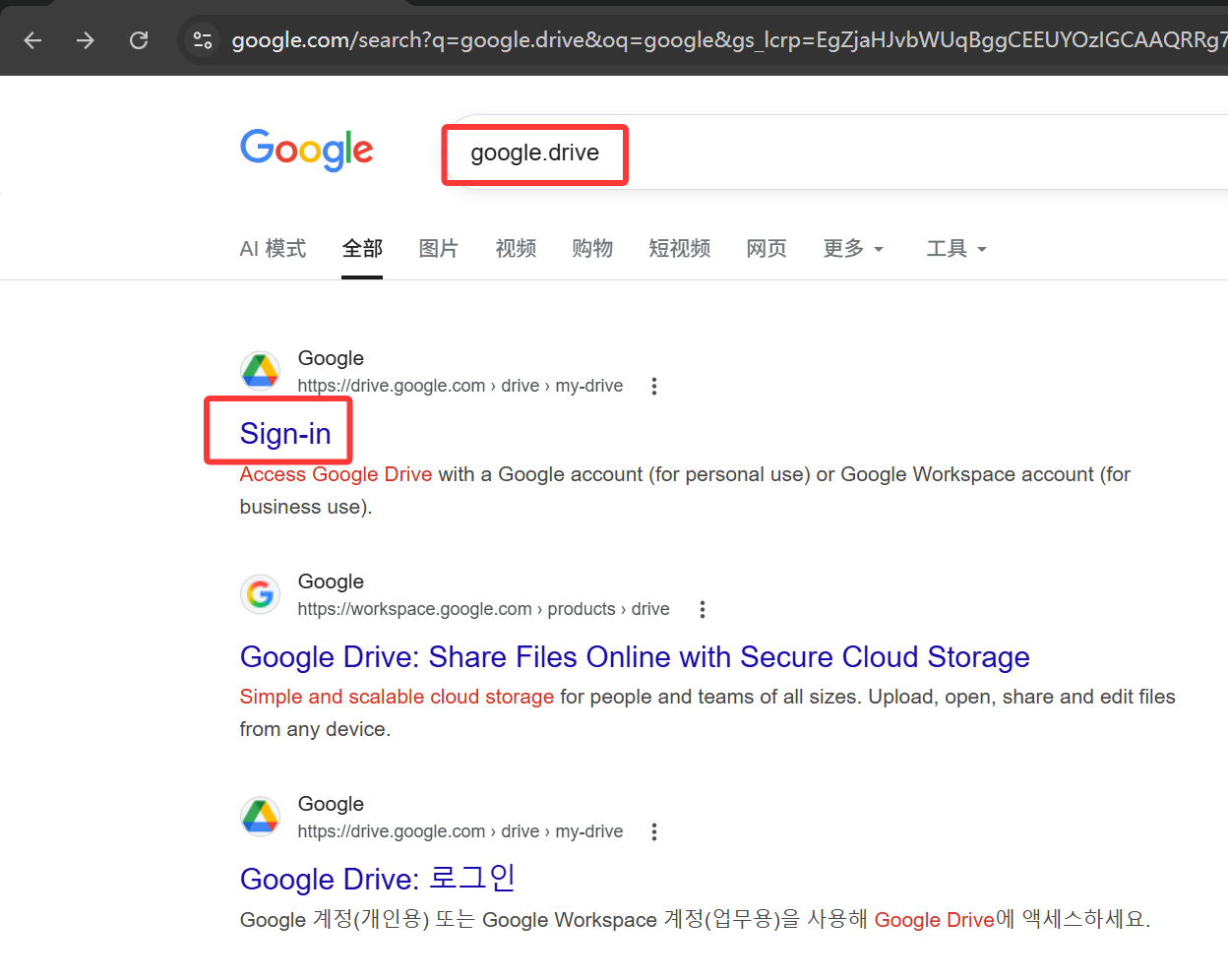
Task: Reload the page with the refresh icon
Action: click(139, 40)
